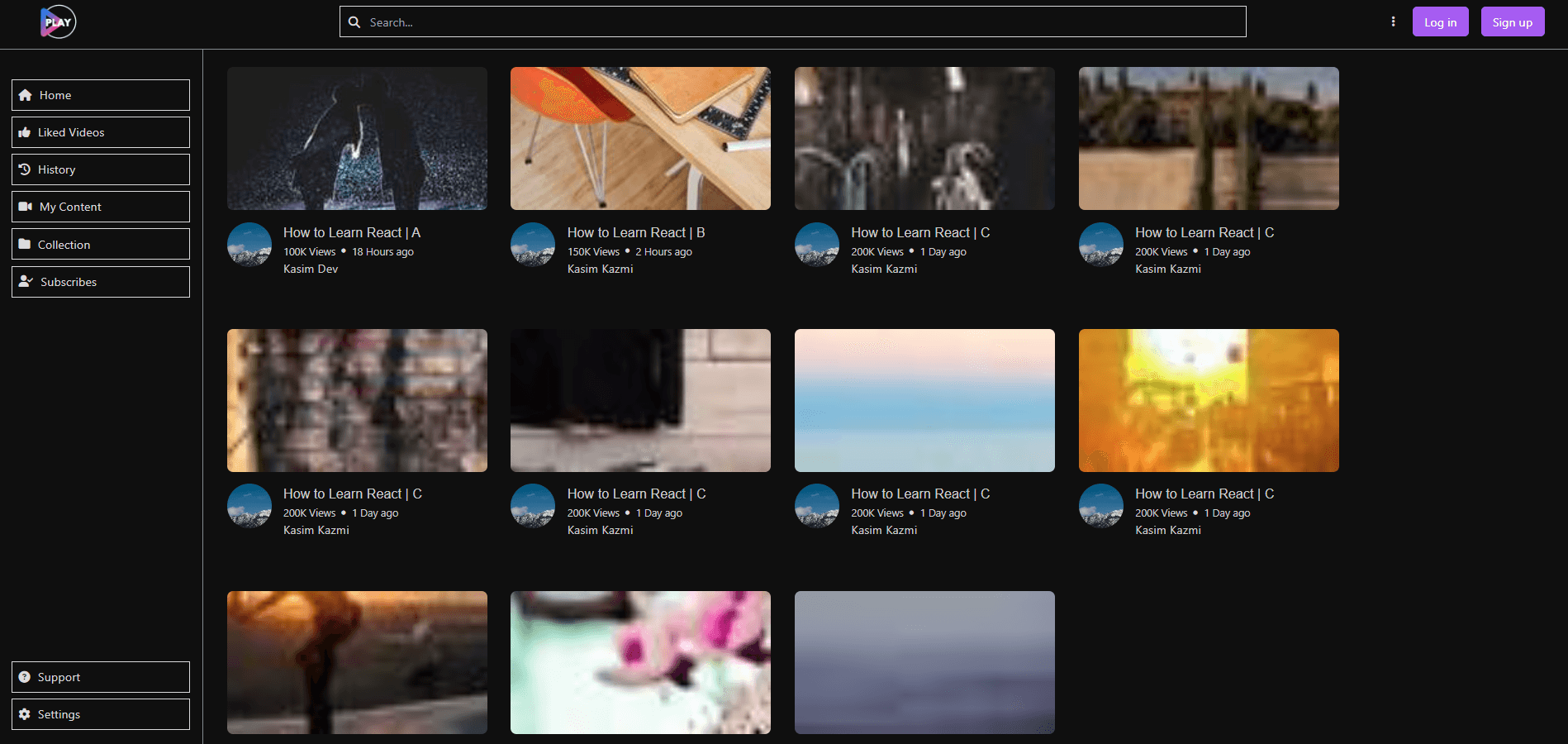Click the Support question mark icon
The width and height of the screenshot is (1568, 744).
(25, 677)
